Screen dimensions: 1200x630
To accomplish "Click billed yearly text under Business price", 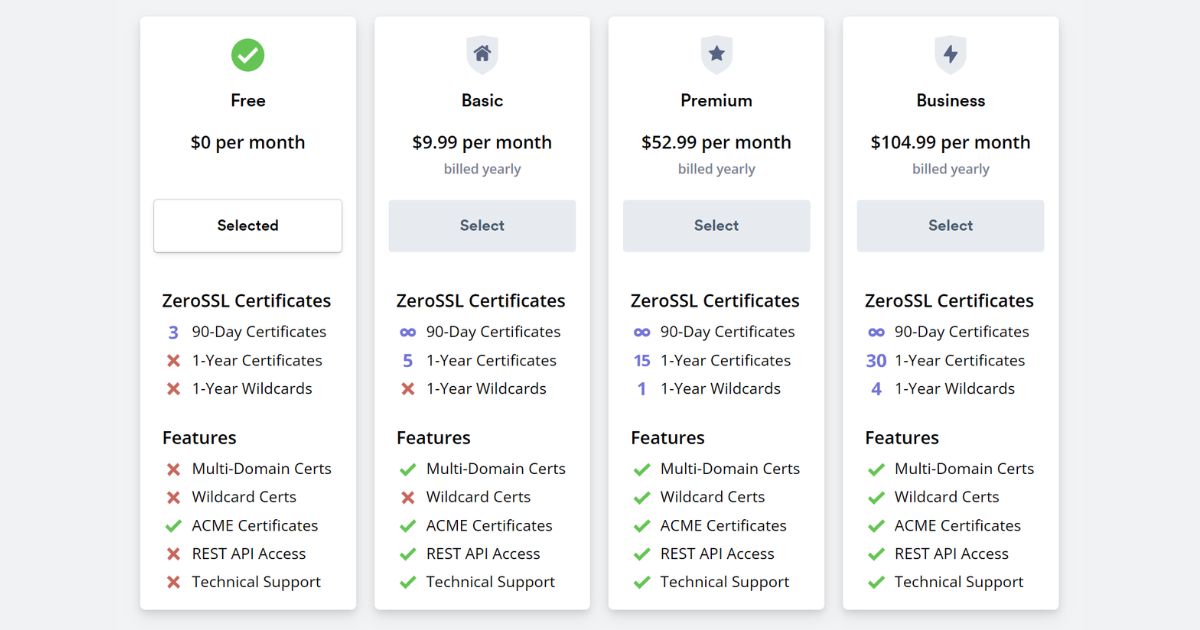I will tap(950, 168).
